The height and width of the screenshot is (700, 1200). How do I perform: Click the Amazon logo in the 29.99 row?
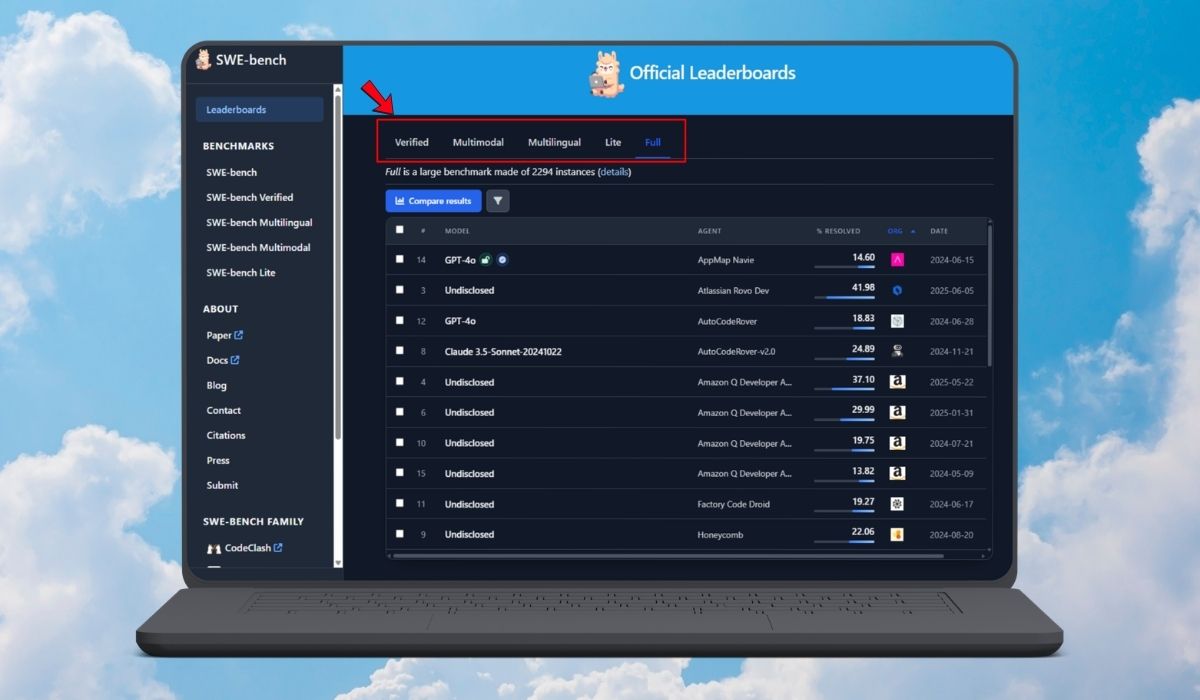[x=898, y=412]
